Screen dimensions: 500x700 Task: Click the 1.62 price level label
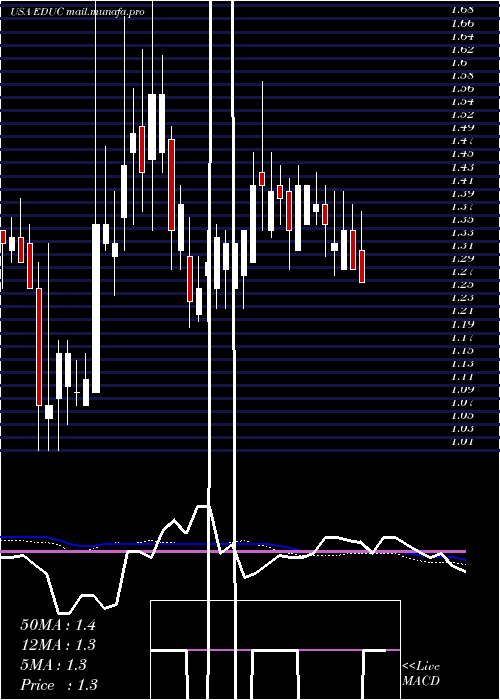462,50
